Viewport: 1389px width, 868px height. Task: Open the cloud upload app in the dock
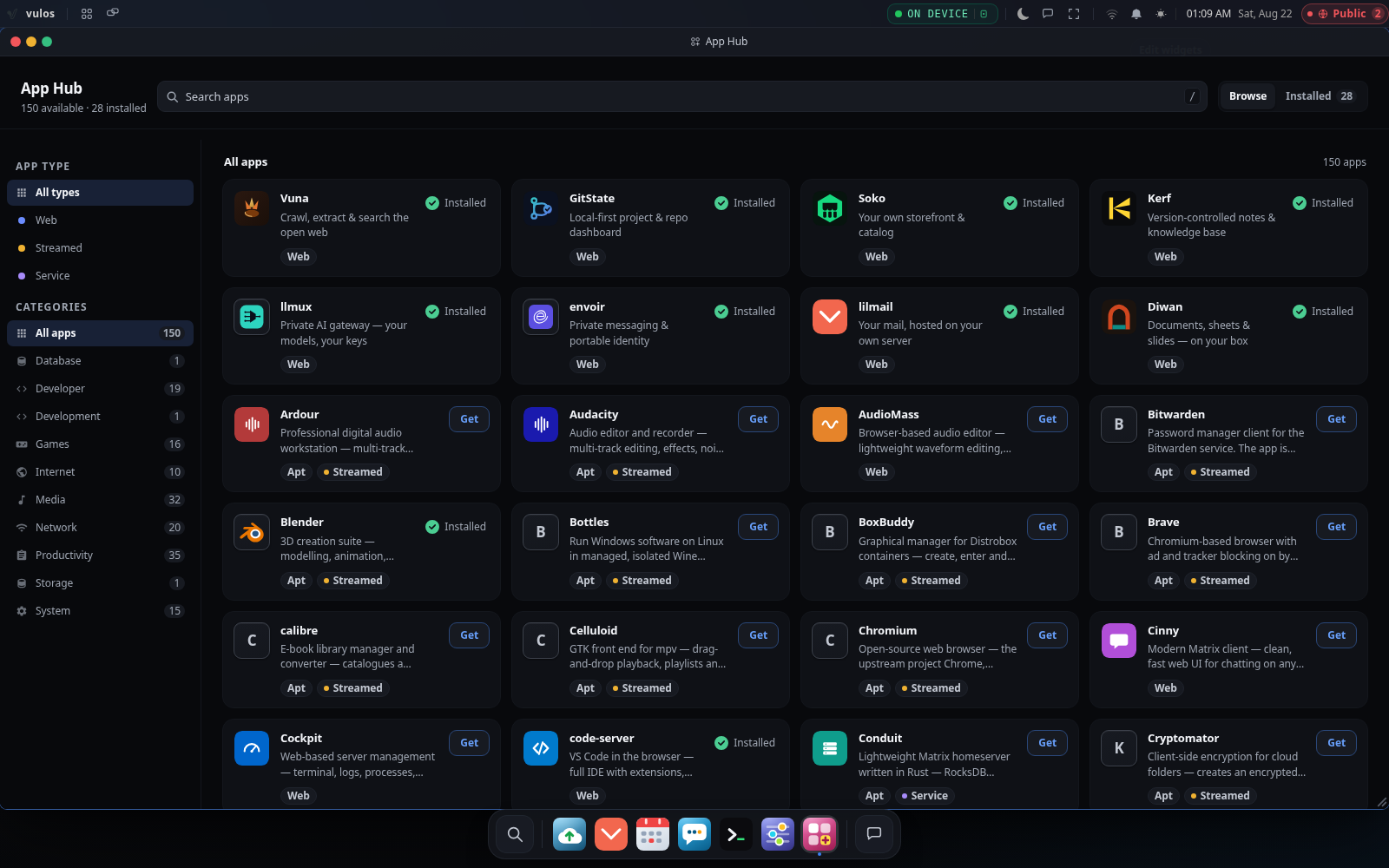(x=569, y=834)
